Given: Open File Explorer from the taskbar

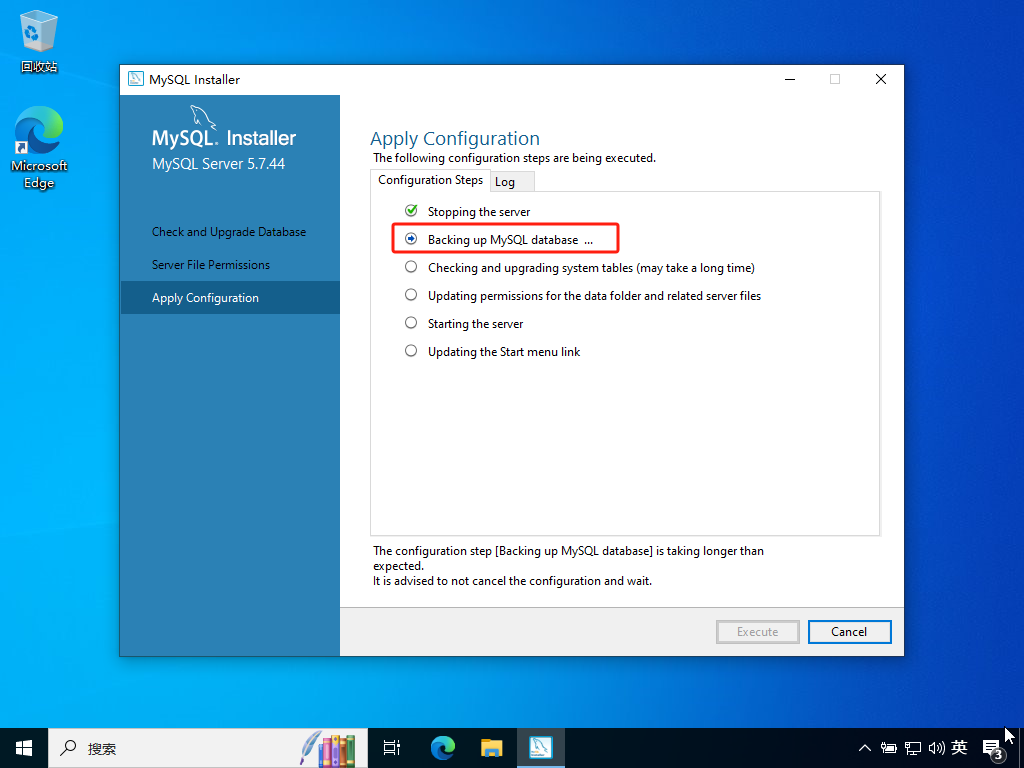Looking at the screenshot, I should [491, 747].
